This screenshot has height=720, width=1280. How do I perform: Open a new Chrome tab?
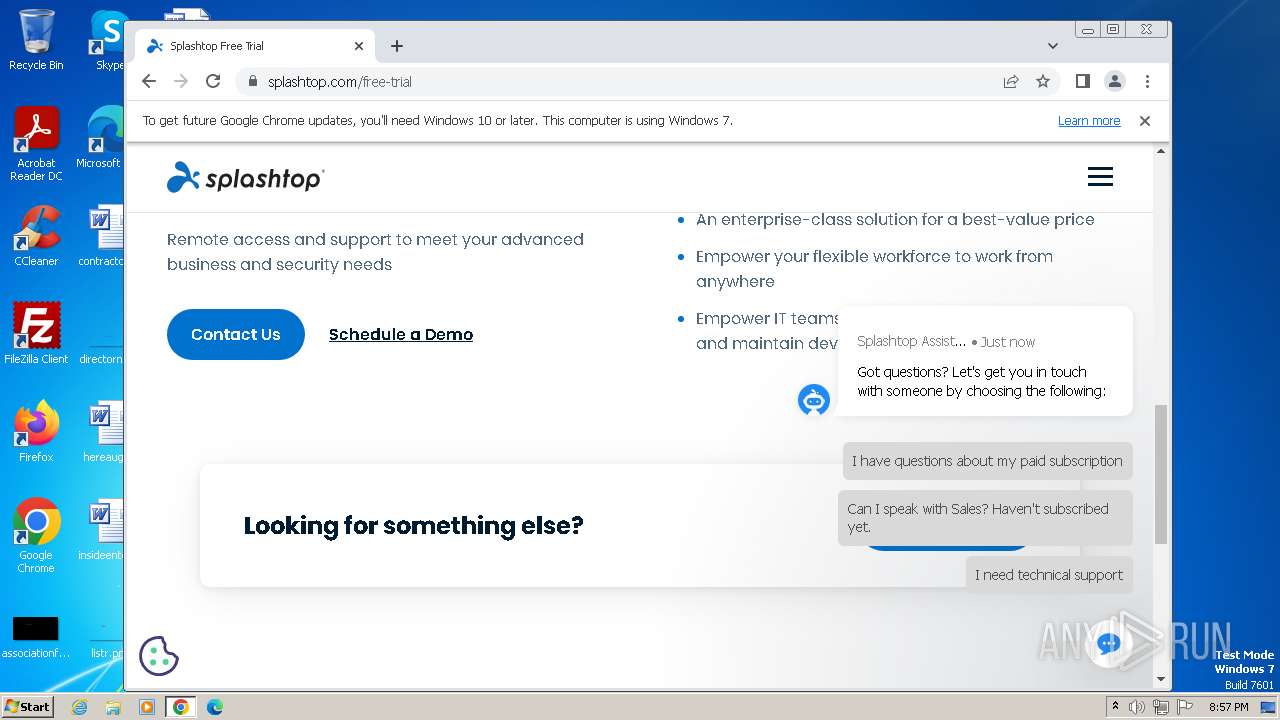pos(397,46)
